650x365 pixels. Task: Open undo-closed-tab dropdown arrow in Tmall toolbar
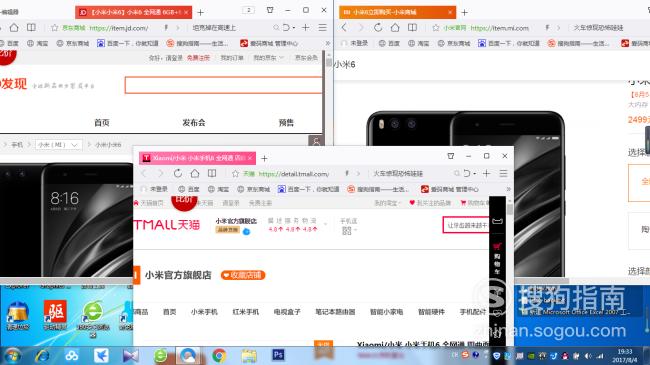click(x=475, y=173)
